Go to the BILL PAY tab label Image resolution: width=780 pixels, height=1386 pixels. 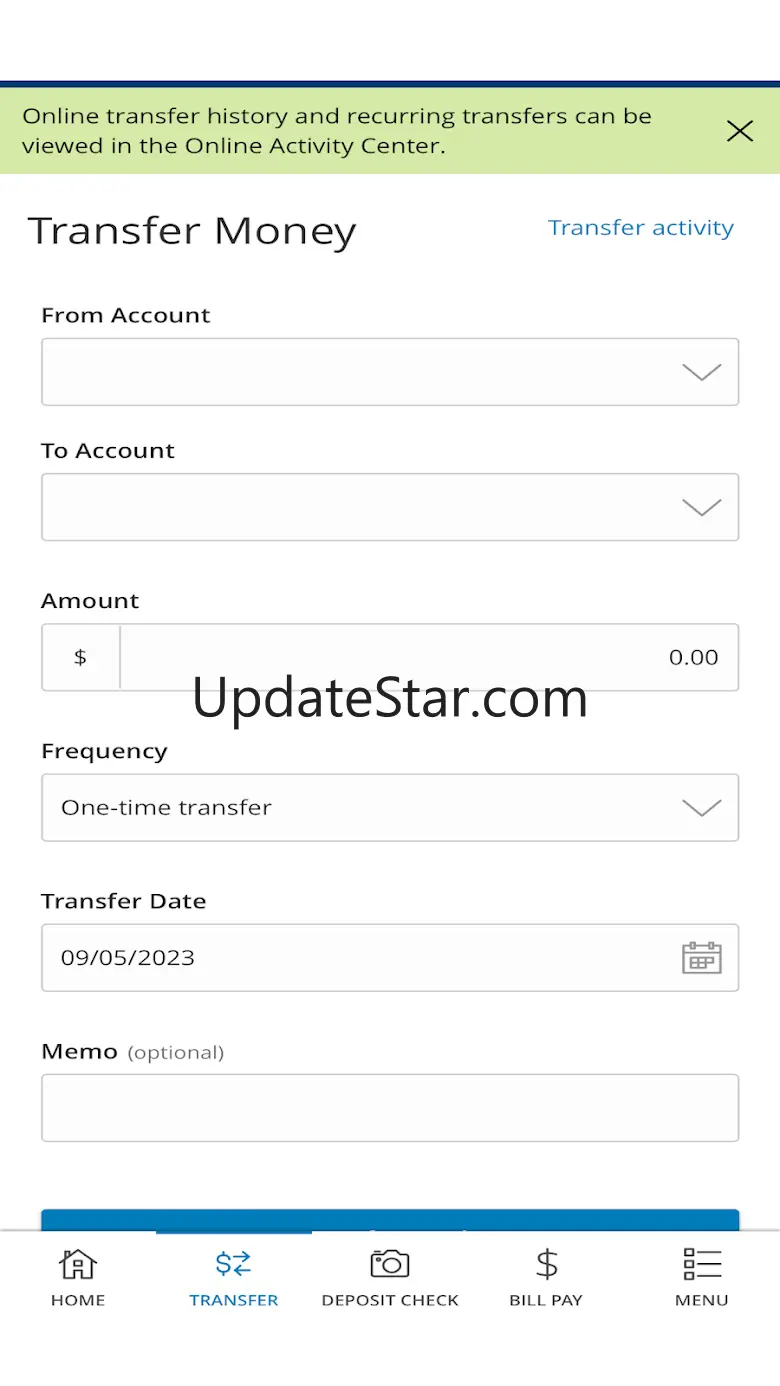pyautogui.click(x=546, y=1300)
